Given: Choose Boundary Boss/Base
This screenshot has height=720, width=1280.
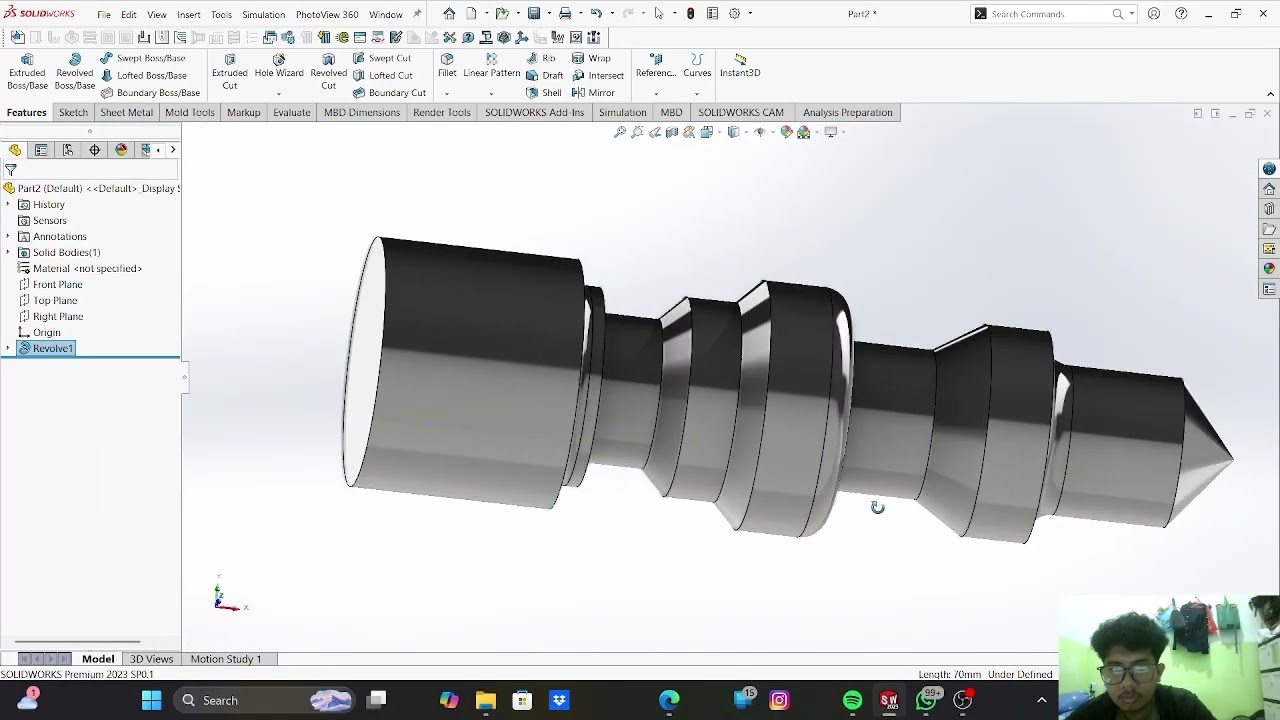Looking at the screenshot, I should click(x=150, y=93).
